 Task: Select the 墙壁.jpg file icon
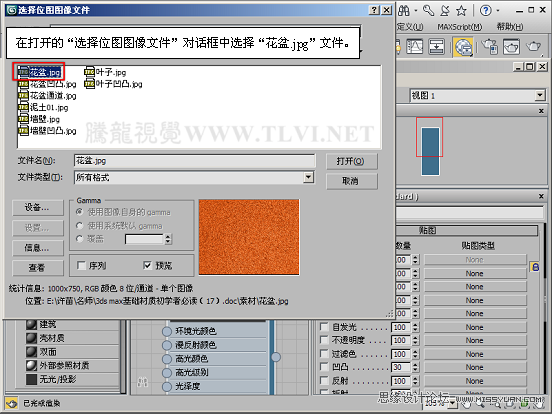pyautogui.click(x=23, y=119)
